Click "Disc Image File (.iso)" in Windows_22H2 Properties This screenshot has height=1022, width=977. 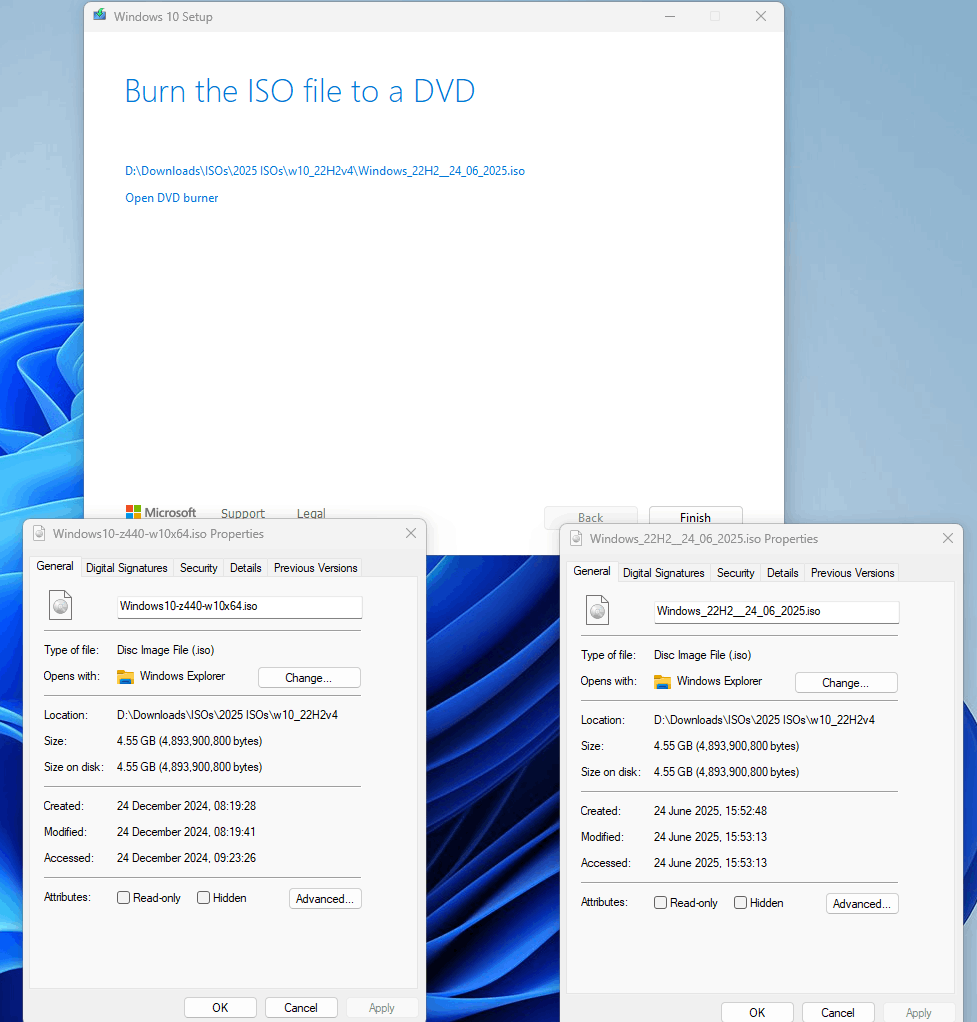(703, 655)
